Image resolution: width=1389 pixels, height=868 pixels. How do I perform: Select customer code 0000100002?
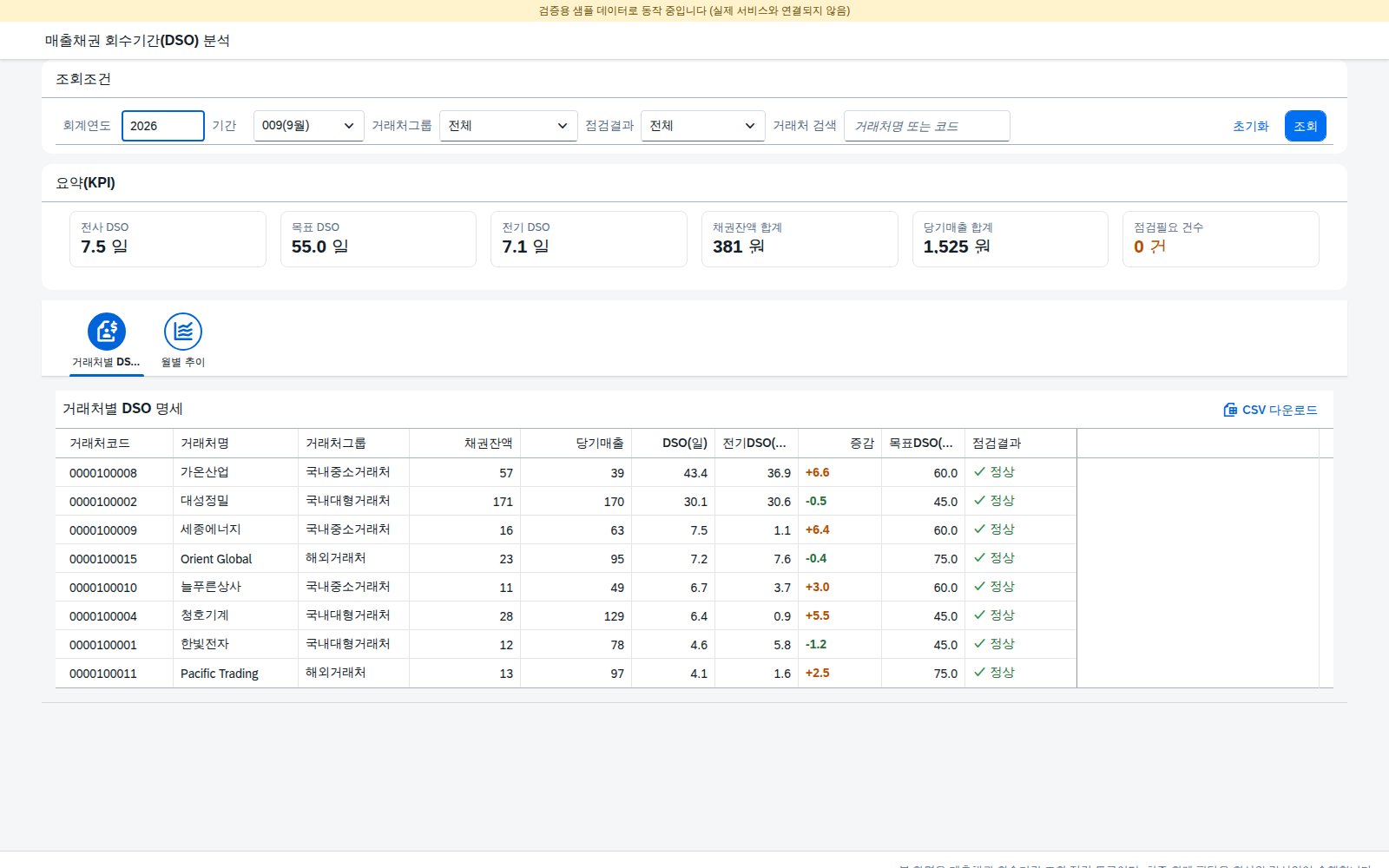[103, 502]
